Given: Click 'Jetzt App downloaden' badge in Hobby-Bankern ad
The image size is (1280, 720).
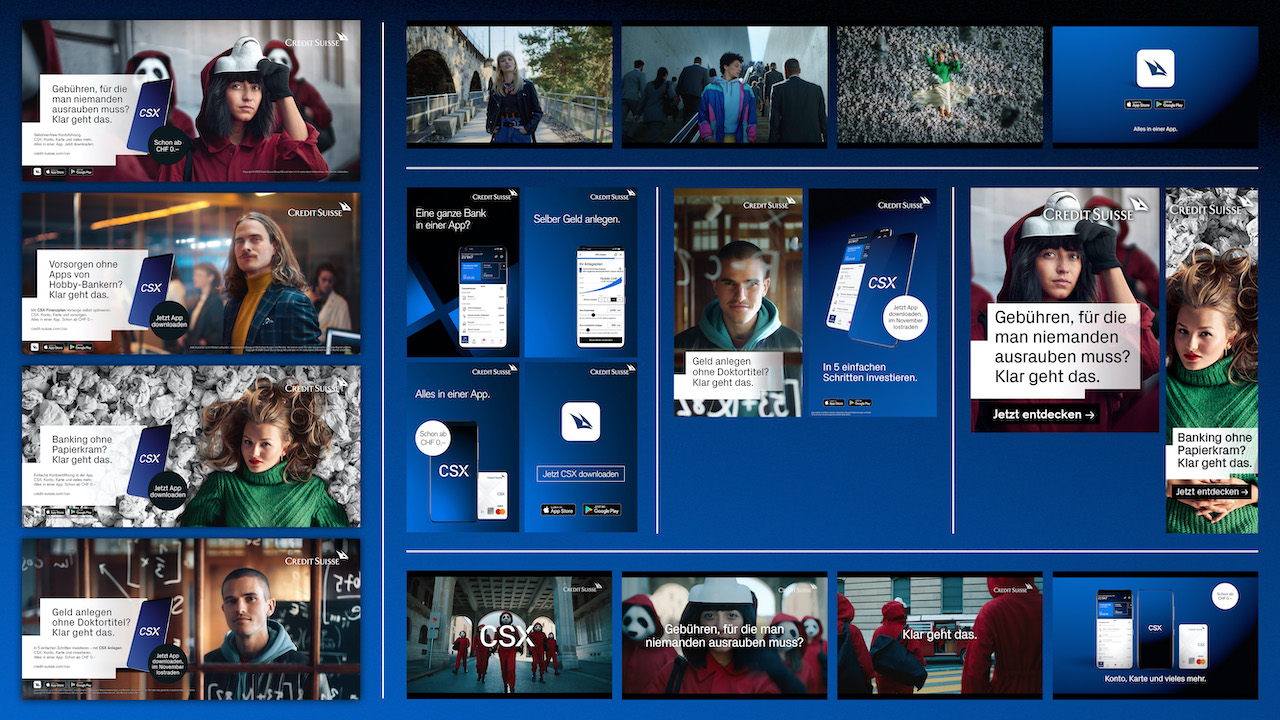Looking at the screenshot, I should coord(168,320).
